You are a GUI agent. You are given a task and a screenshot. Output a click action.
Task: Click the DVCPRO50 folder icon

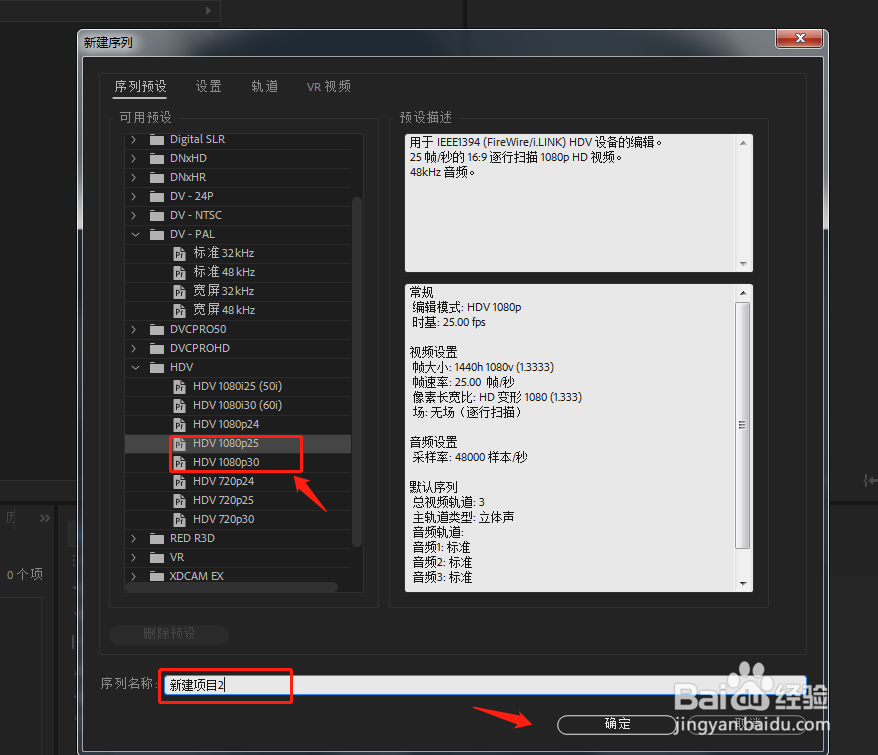156,329
